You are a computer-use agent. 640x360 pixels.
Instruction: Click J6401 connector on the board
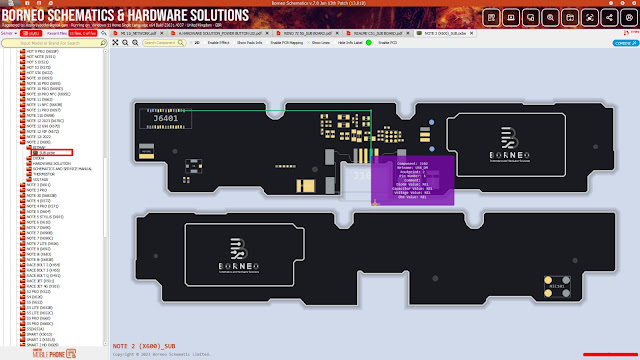pos(165,118)
